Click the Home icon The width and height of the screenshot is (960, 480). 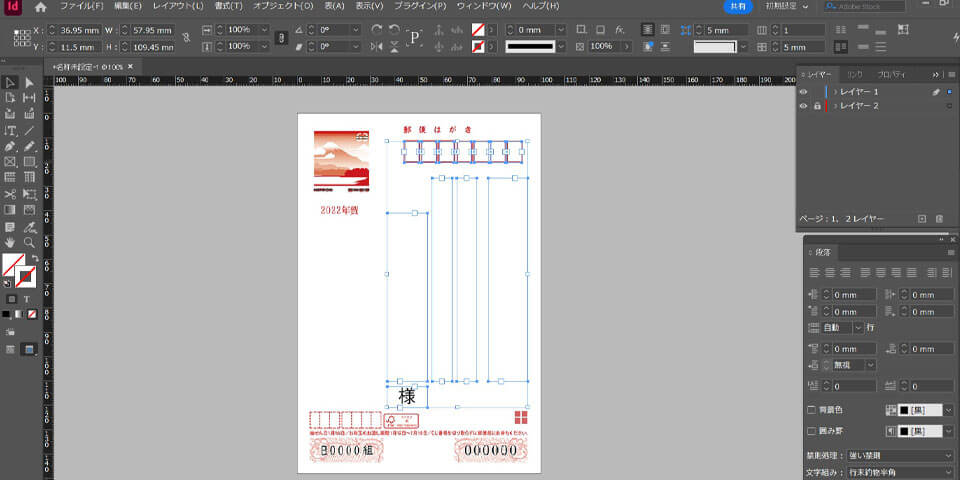tap(40, 7)
